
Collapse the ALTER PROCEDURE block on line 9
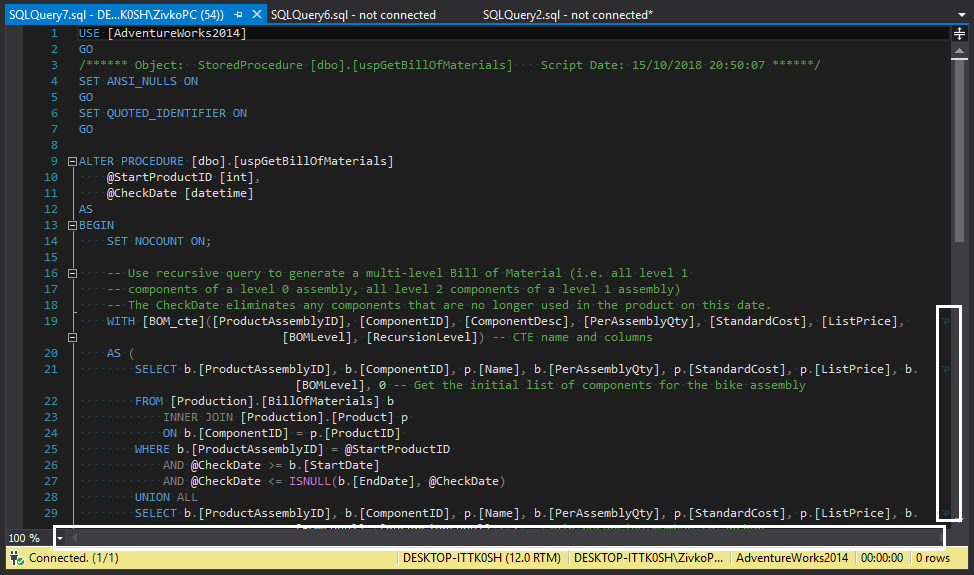click(x=72, y=161)
